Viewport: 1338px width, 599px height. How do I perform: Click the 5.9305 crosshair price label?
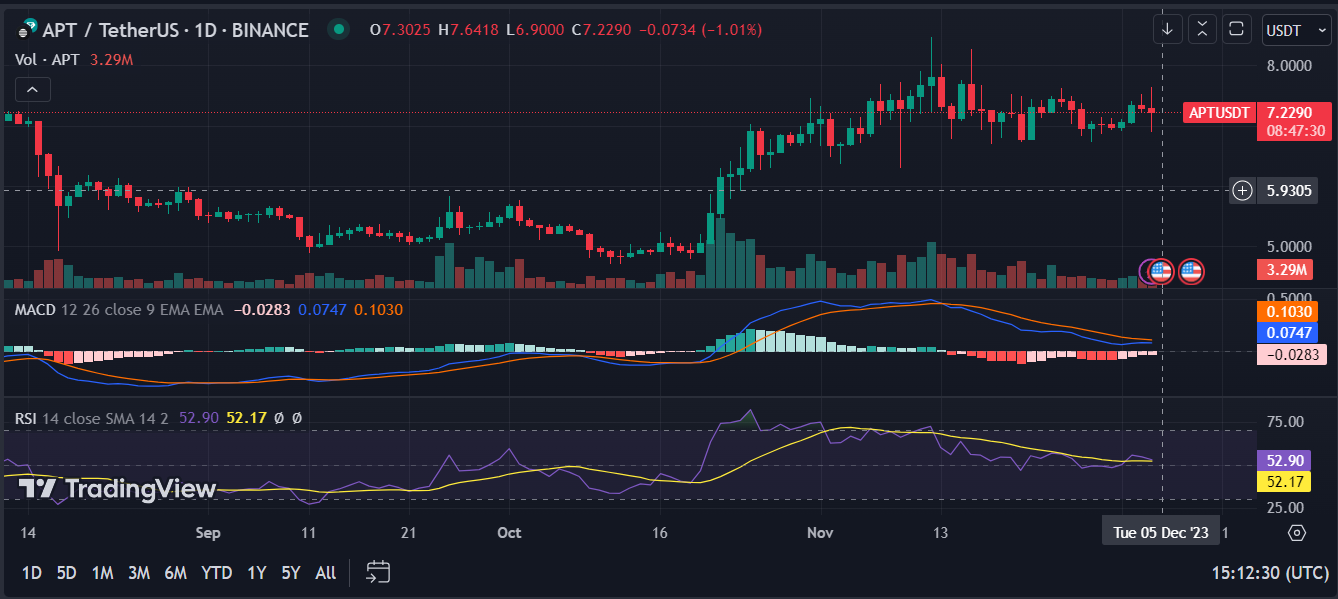click(1289, 190)
